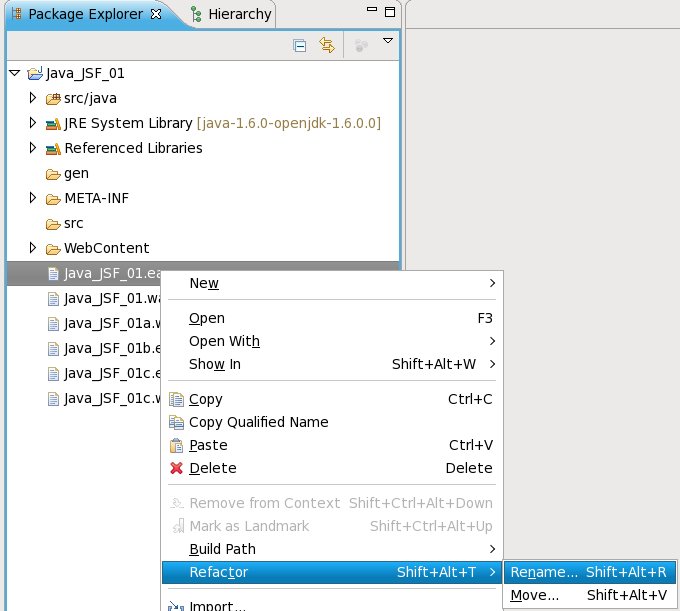Click the Copy icon in context menu
This screenshot has width=680, height=611.
click(177, 399)
